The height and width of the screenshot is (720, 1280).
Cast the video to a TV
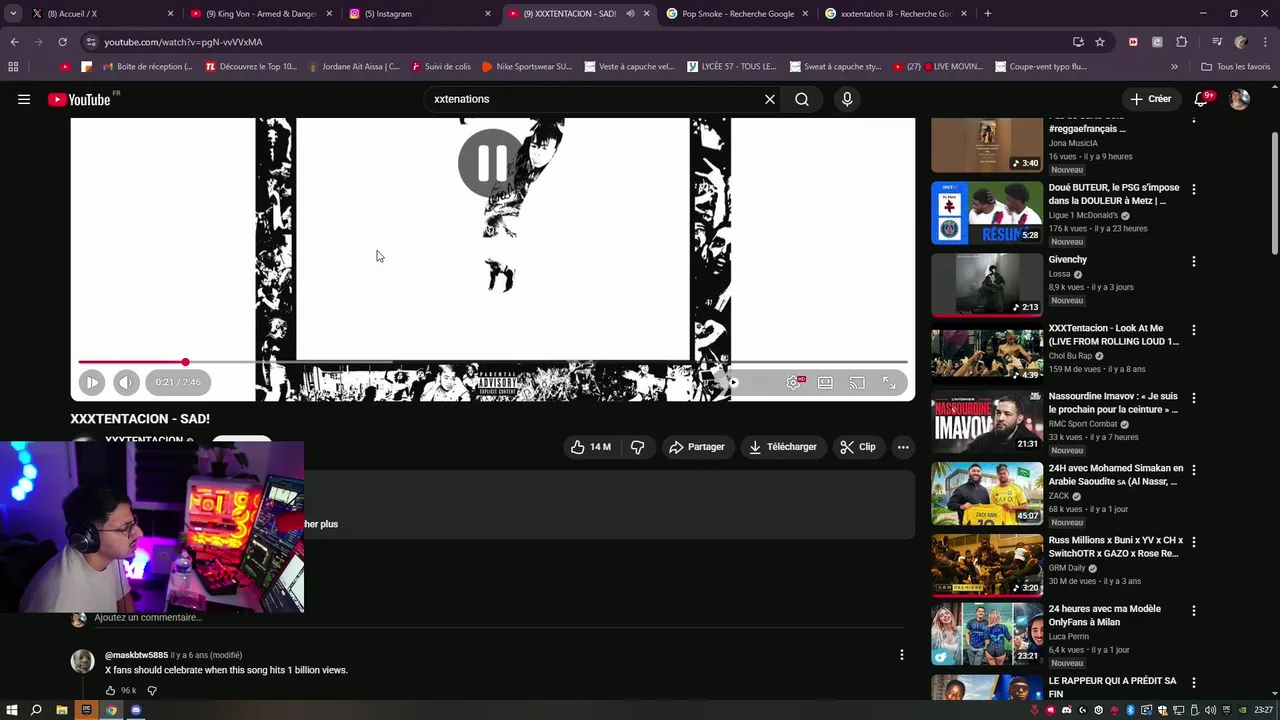tap(857, 382)
